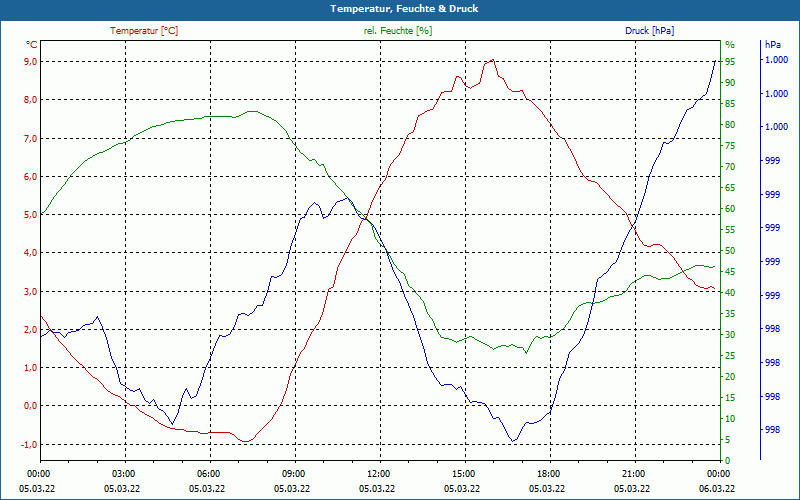Click the 80 tick on the humidity axis
Screen dimensions: 800x500
tap(730, 124)
